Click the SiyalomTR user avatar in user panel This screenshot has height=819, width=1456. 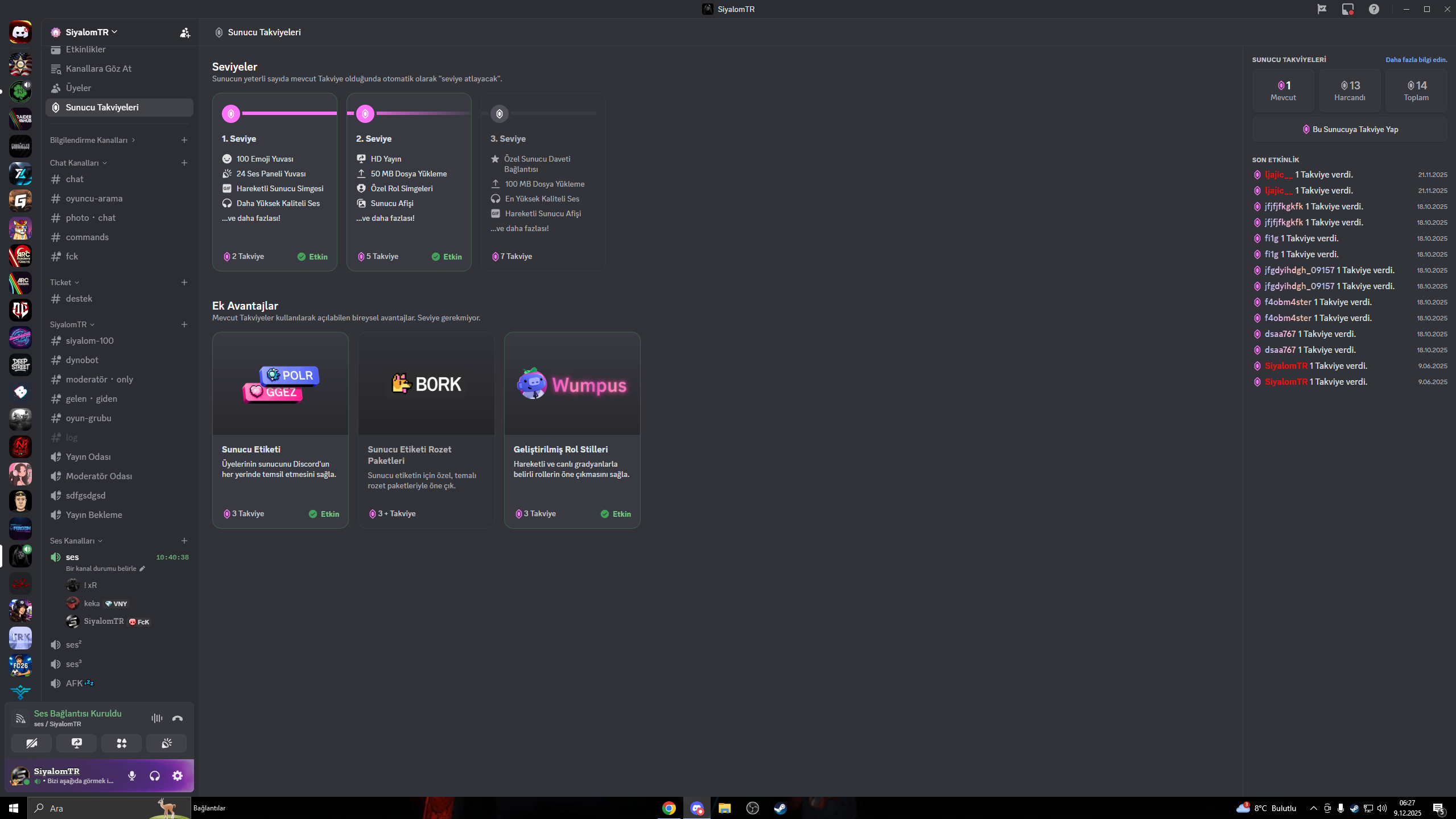(x=20, y=776)
